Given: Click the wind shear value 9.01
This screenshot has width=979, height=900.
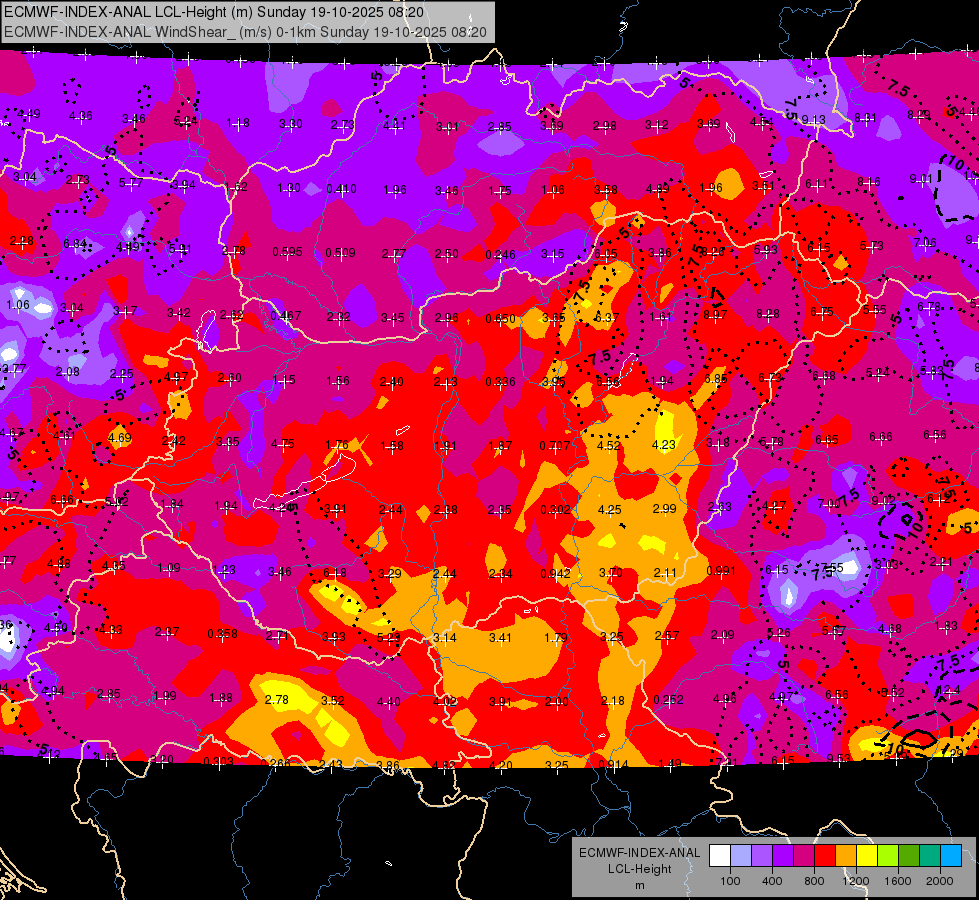Looking at the screenshot, I should point(921,179).
